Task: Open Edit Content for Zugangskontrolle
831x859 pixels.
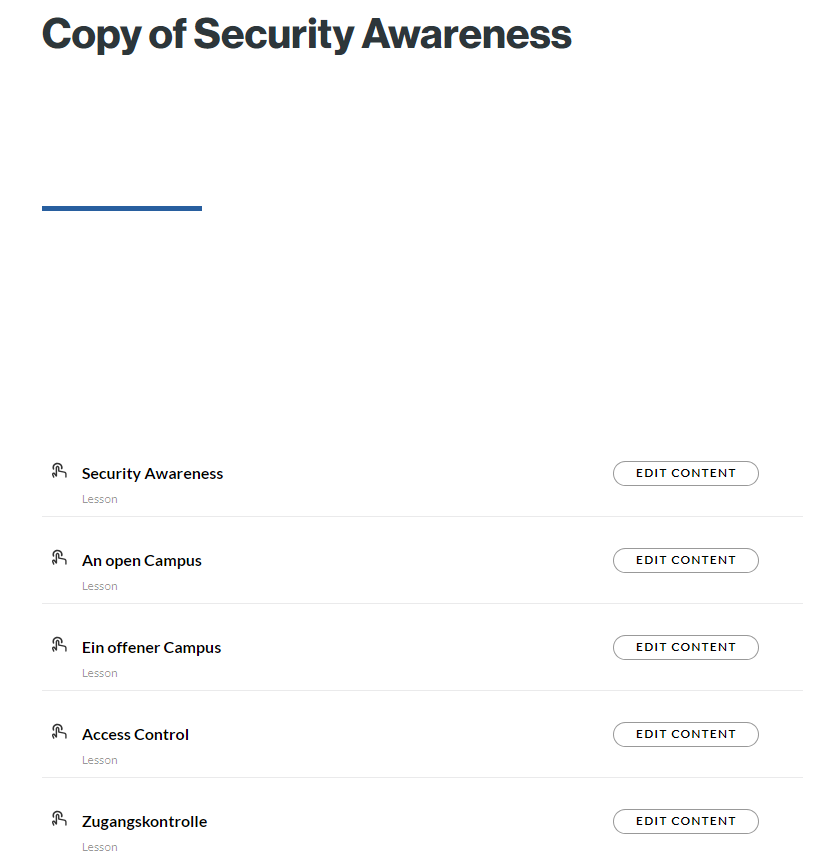Action: (685, 822)
